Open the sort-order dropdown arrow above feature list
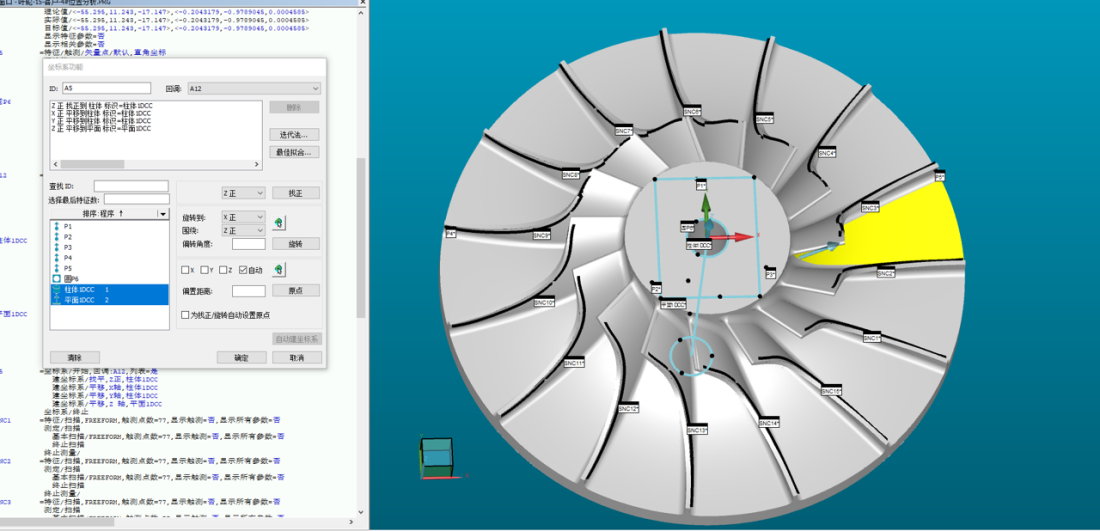1100x531 pixels. (162, 214)
